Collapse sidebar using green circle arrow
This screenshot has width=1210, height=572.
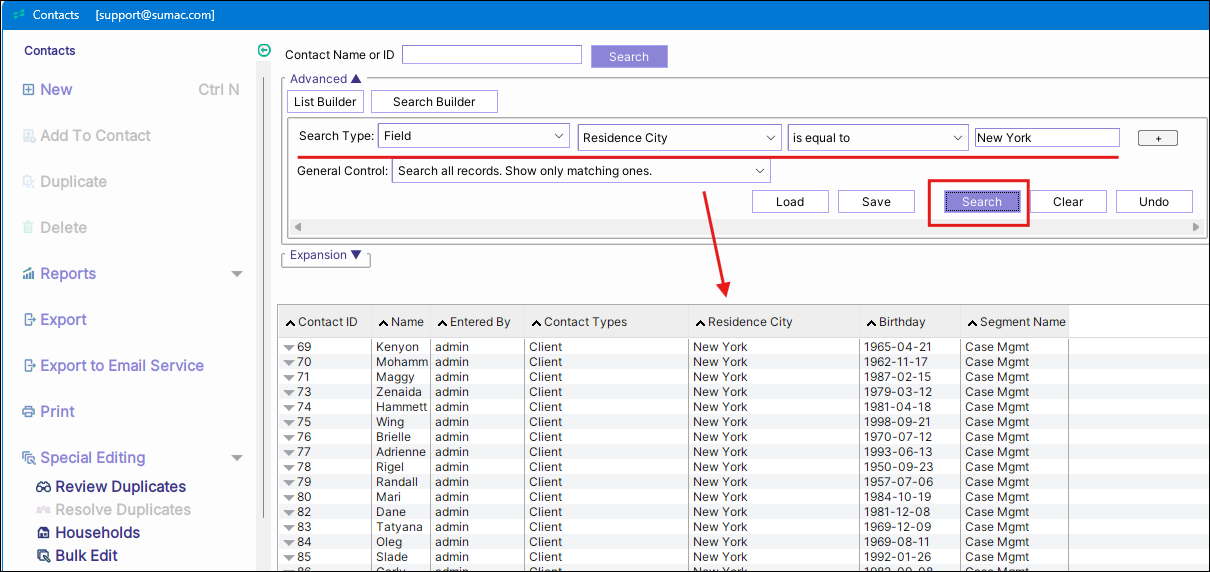tap(264, 50)
